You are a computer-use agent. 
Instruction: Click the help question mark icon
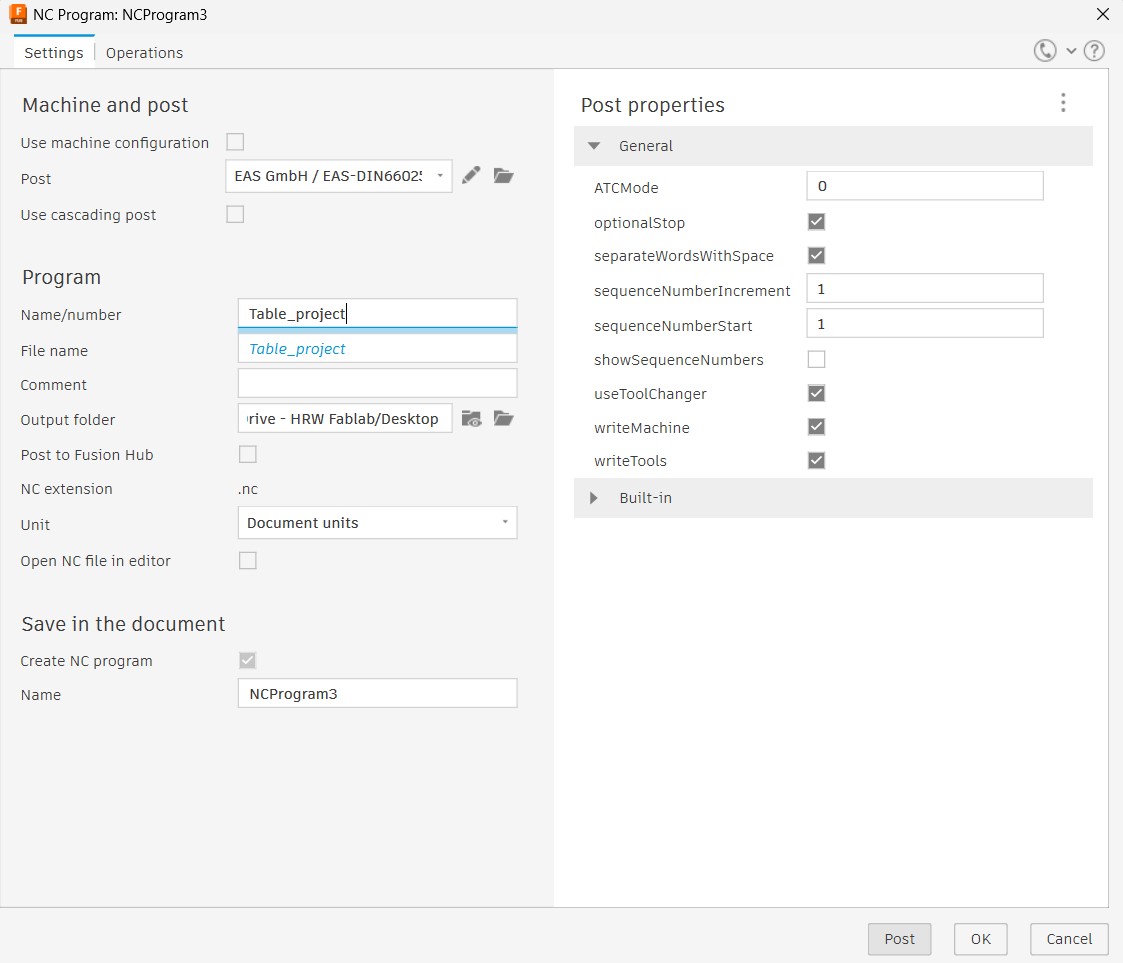[x=1094, y=51]
